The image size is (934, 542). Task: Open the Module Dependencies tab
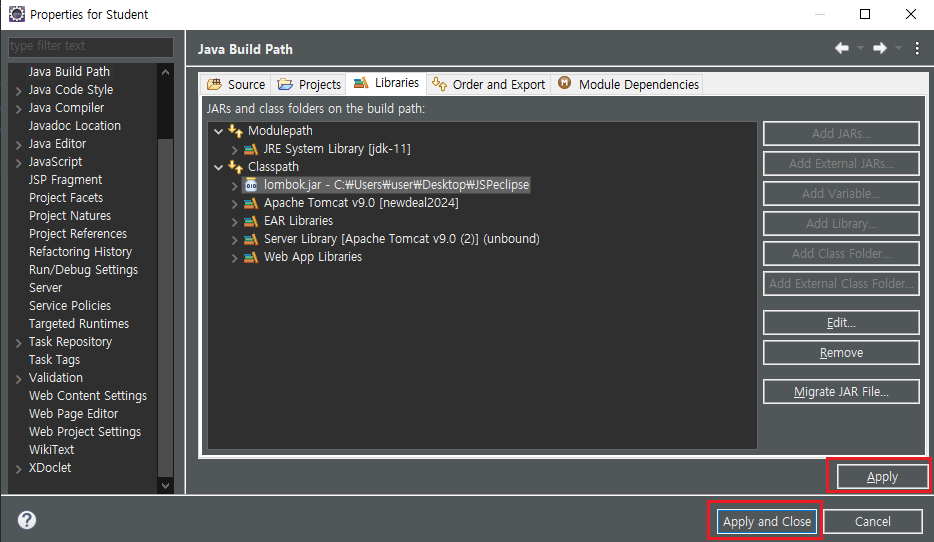627,85
